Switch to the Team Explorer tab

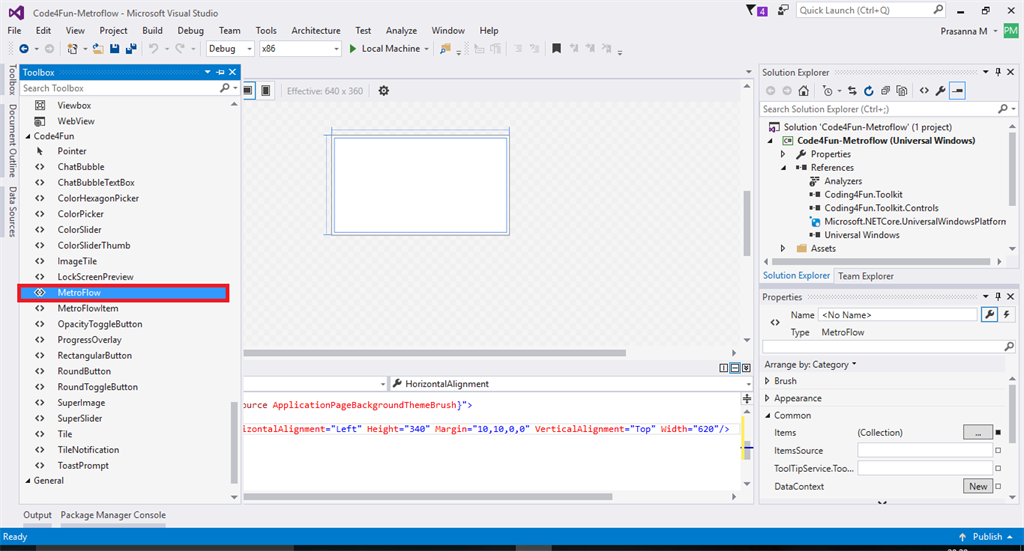point(866,276)
